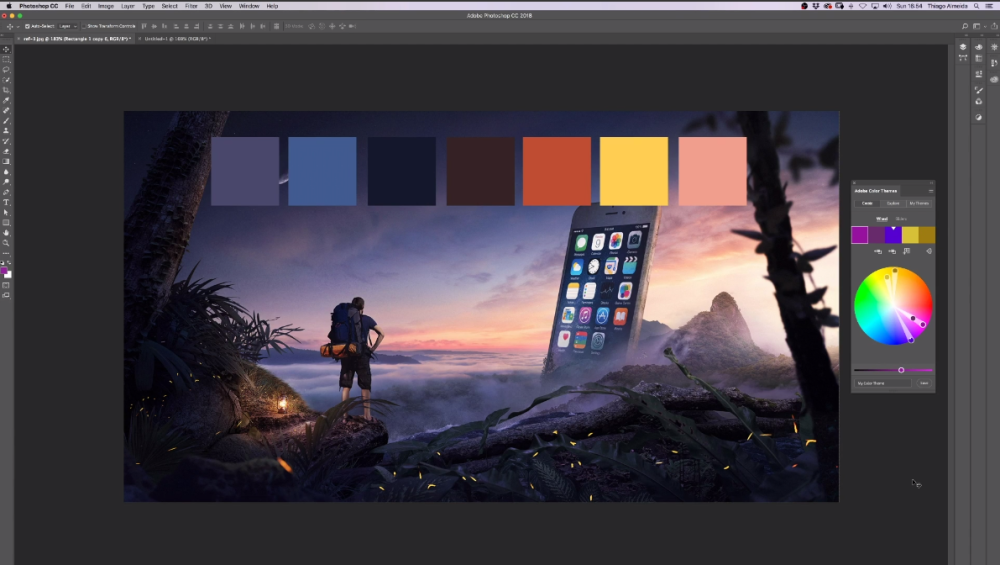This screenshot has width=1000, height=565.
Task: Click the volume icon in macOS menu bar
Action: tap(887, 6)
